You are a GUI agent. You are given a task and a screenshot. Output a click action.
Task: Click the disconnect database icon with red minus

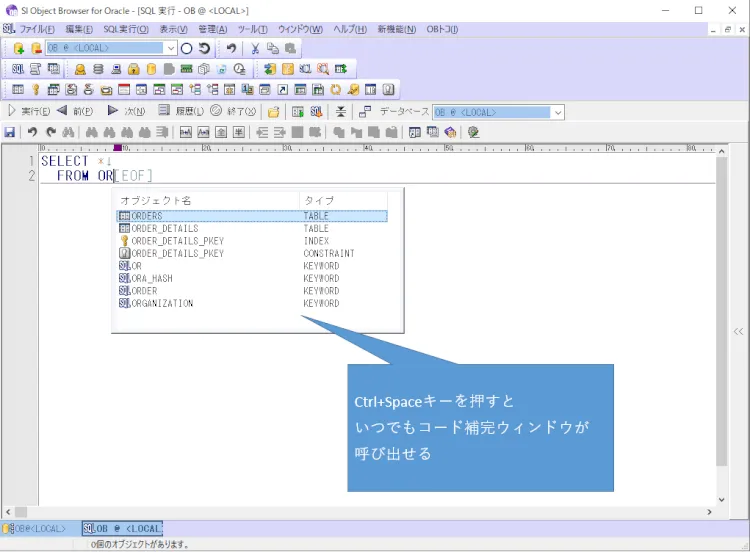tap(36, 48)
